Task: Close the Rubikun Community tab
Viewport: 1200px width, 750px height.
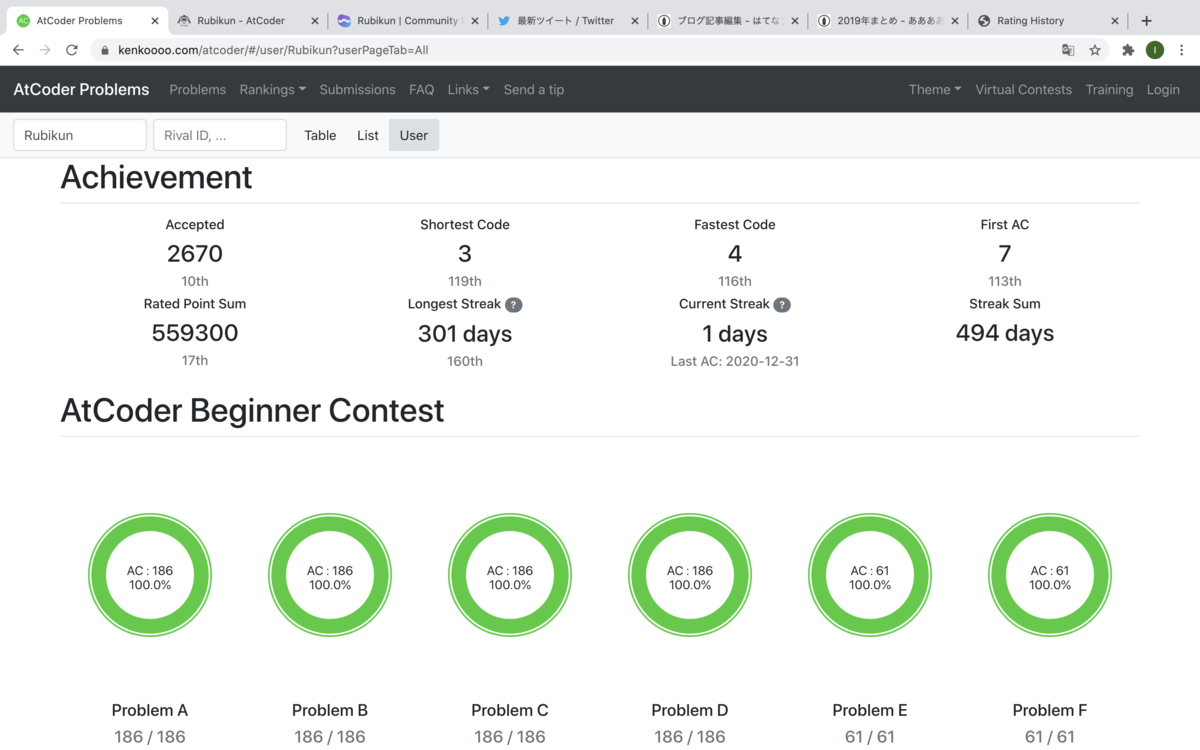Action: point(474,20)
